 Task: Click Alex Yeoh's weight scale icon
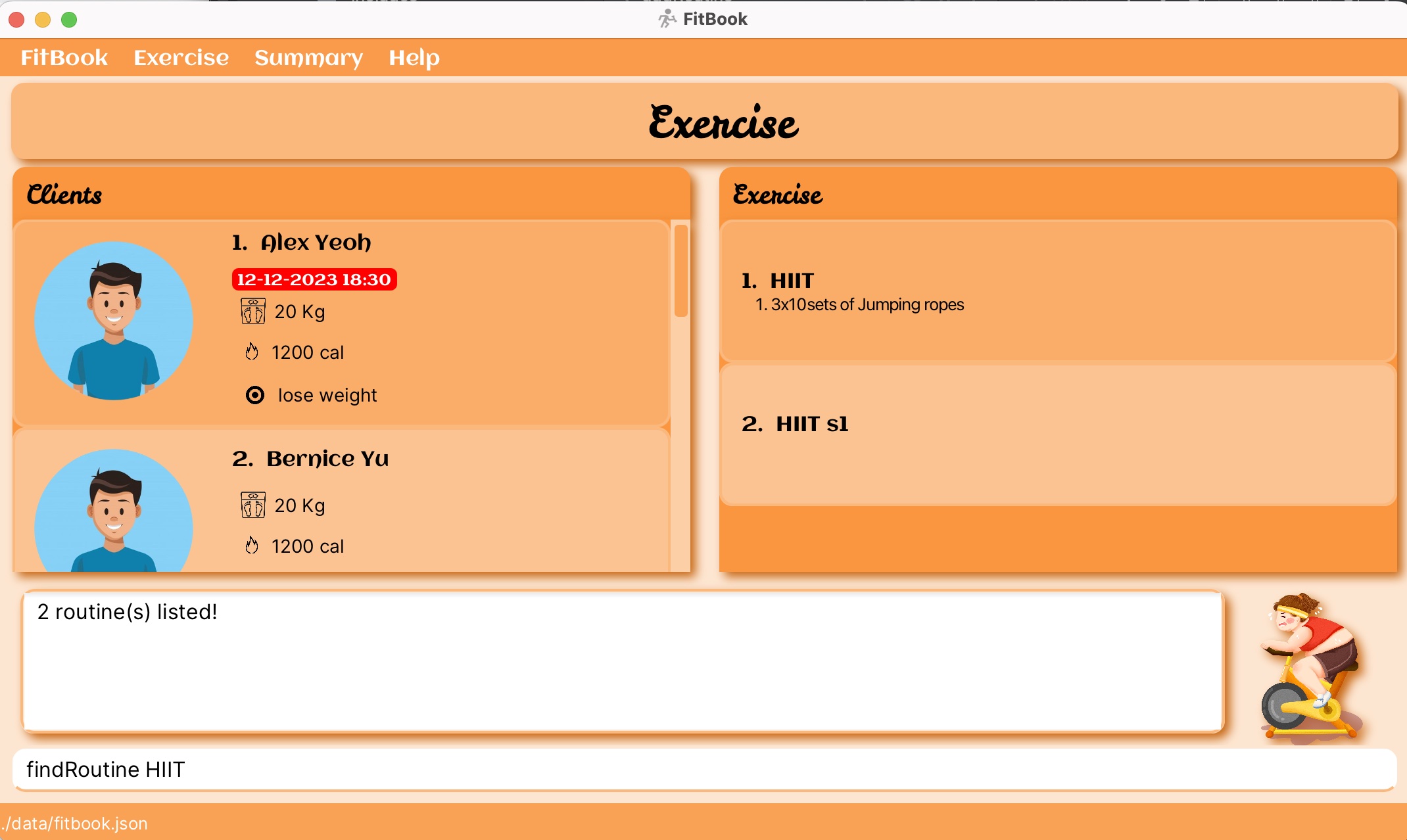click(252, 311)
